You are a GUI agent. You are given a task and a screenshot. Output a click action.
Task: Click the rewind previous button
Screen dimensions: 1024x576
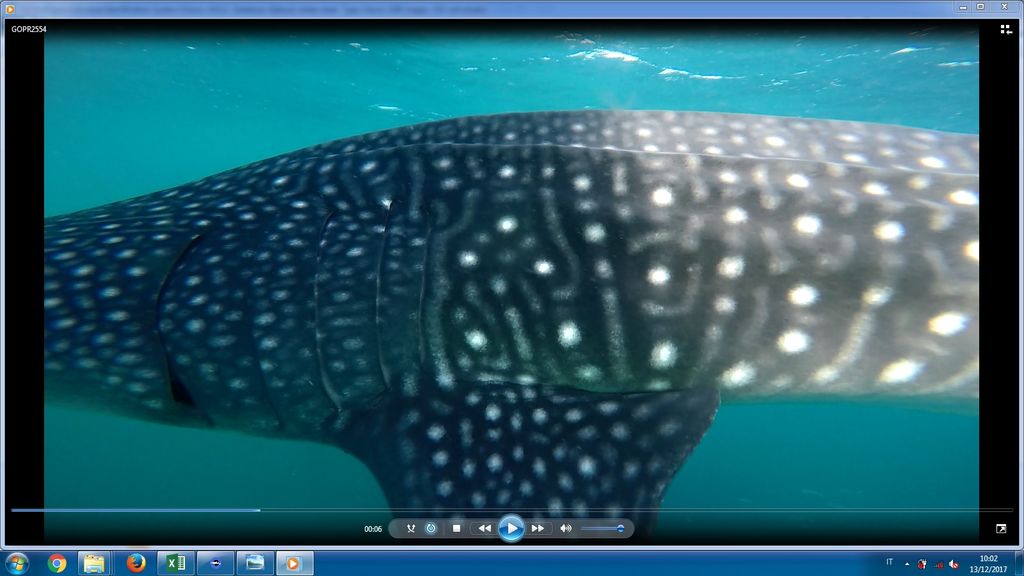pyautogui.click(x=484, y=528)
